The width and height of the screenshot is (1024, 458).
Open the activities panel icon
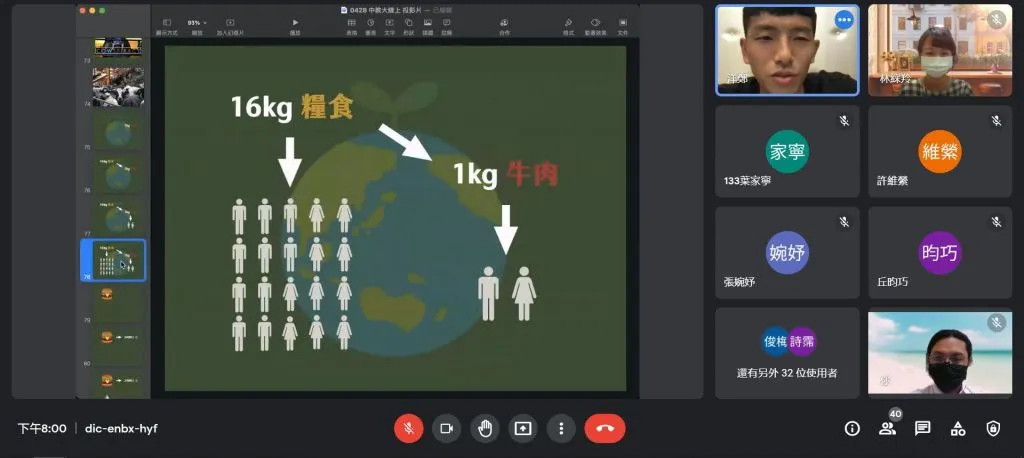tap(957, 428)
